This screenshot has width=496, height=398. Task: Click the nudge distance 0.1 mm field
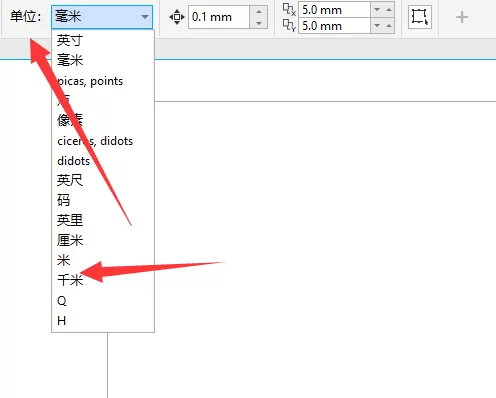pos(219,17)
